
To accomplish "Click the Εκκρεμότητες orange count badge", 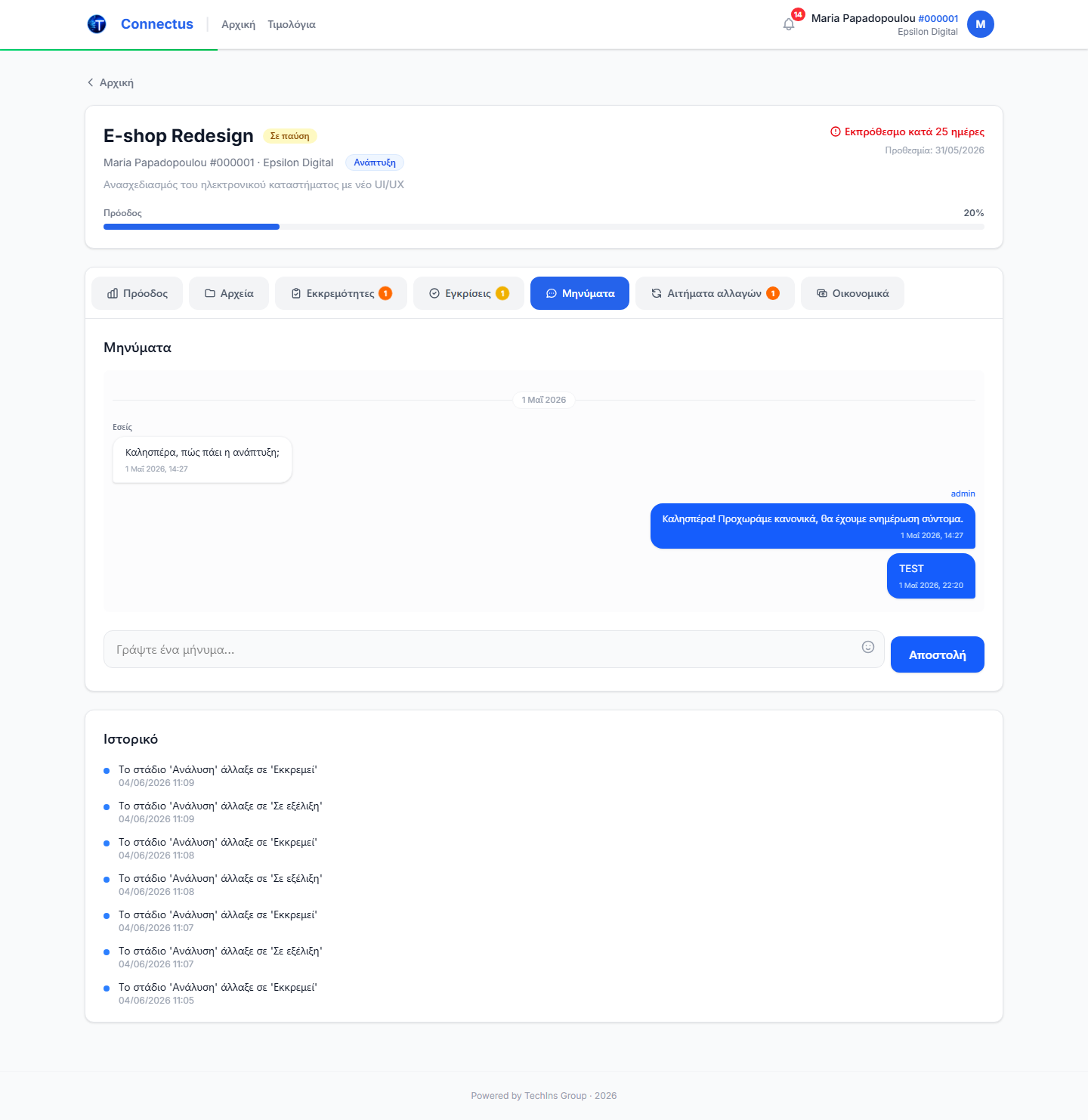I will 385,293.
